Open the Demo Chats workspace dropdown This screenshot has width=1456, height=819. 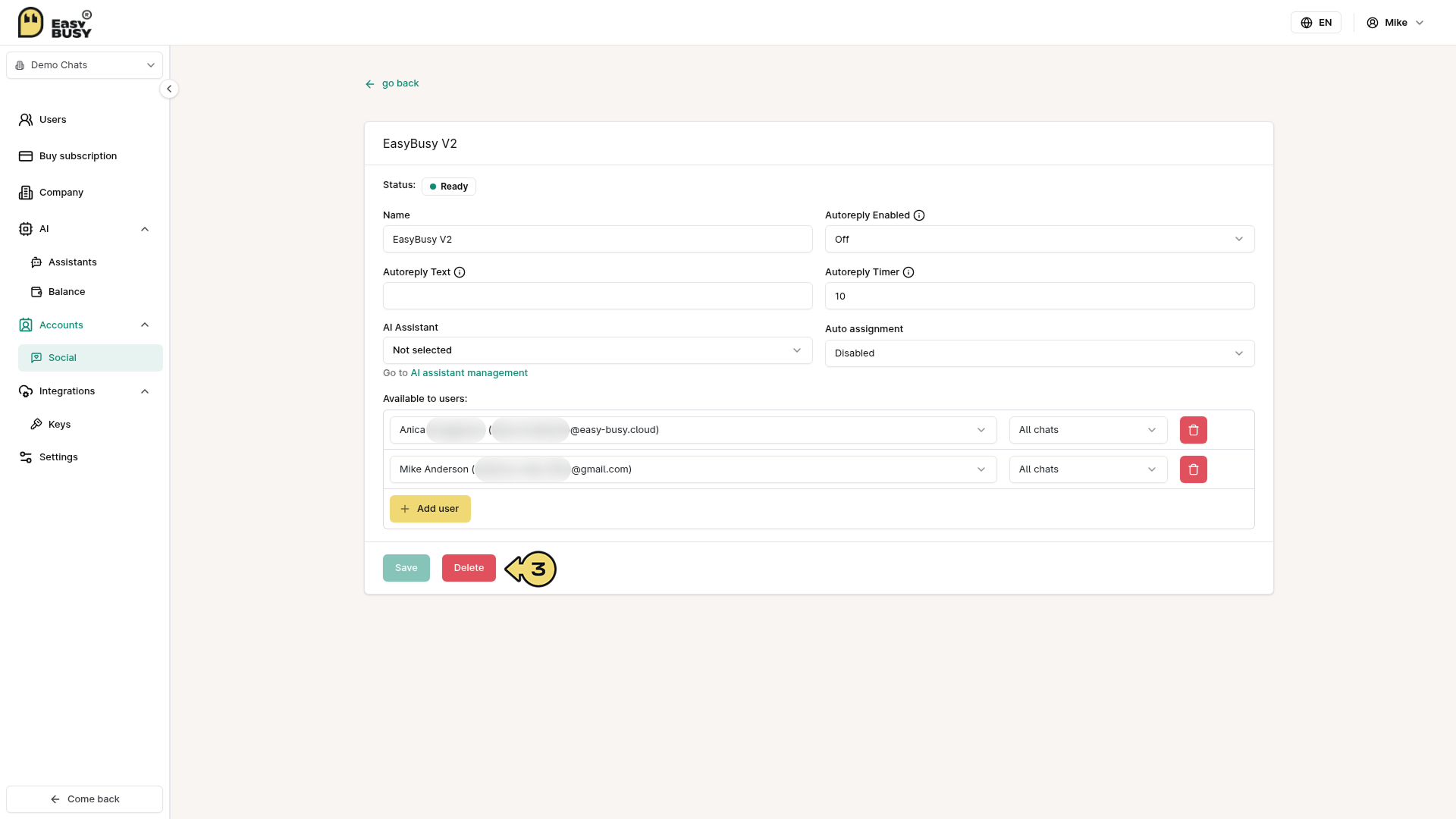(84, 65)
